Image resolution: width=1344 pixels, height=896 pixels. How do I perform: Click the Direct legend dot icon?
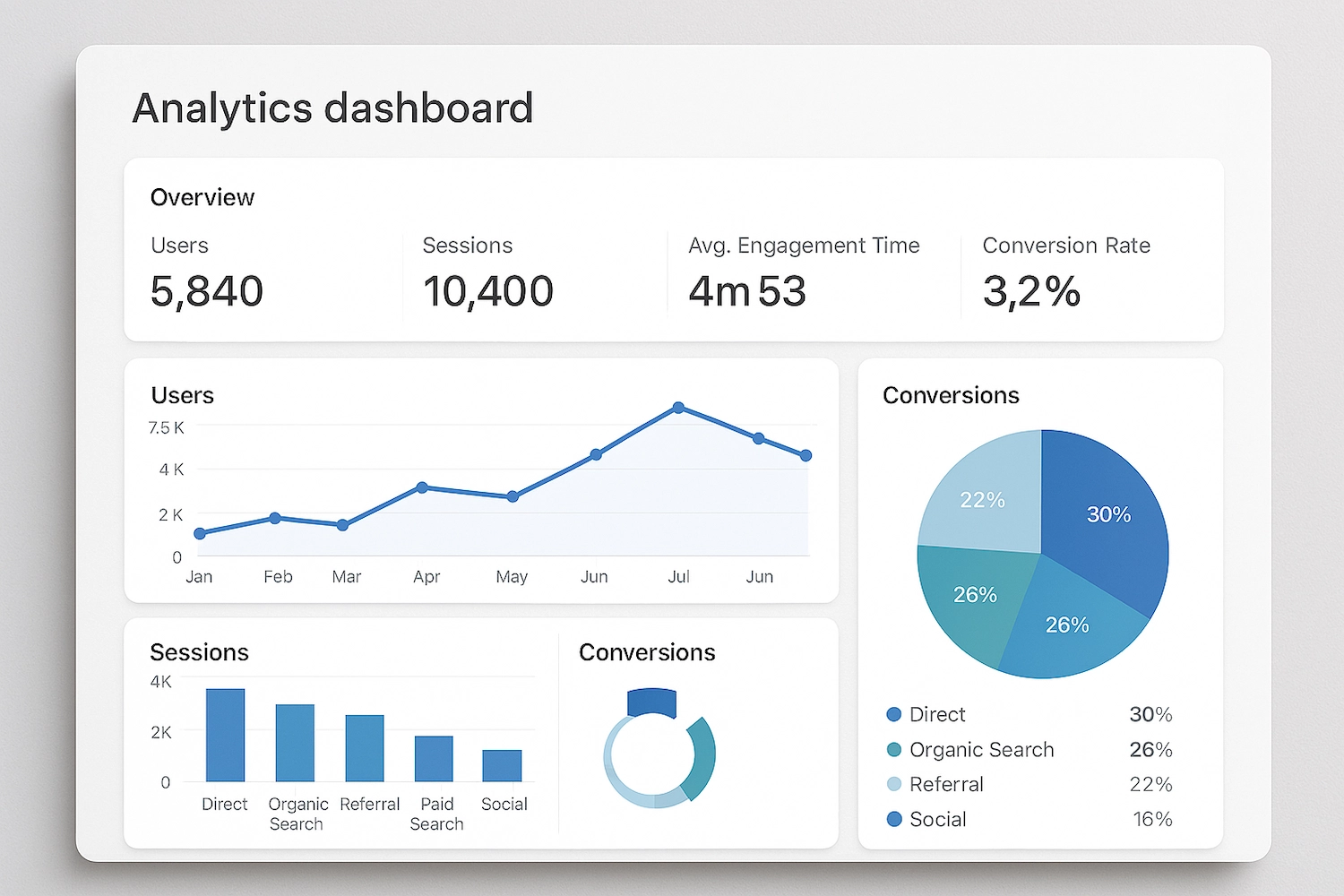pos(893,714)
